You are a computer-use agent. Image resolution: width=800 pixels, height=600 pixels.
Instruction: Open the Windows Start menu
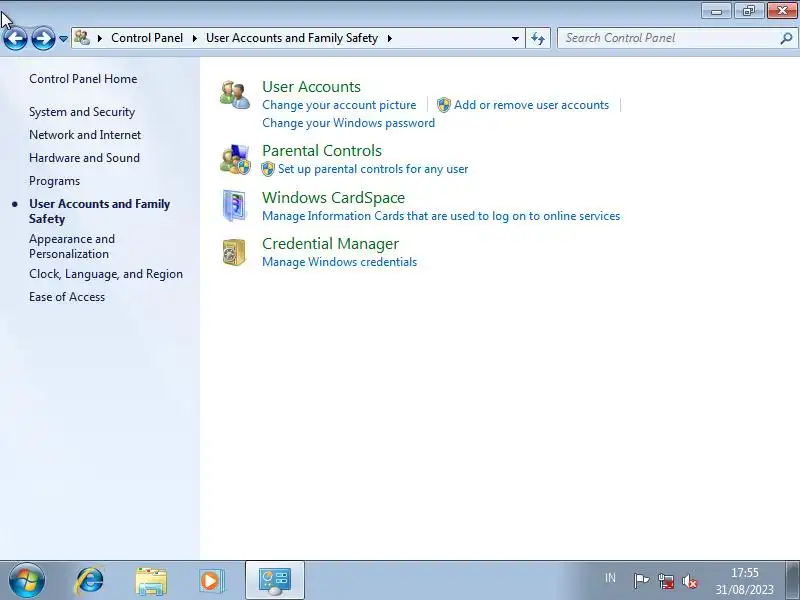pyautogui.click(x=27, y=580)
